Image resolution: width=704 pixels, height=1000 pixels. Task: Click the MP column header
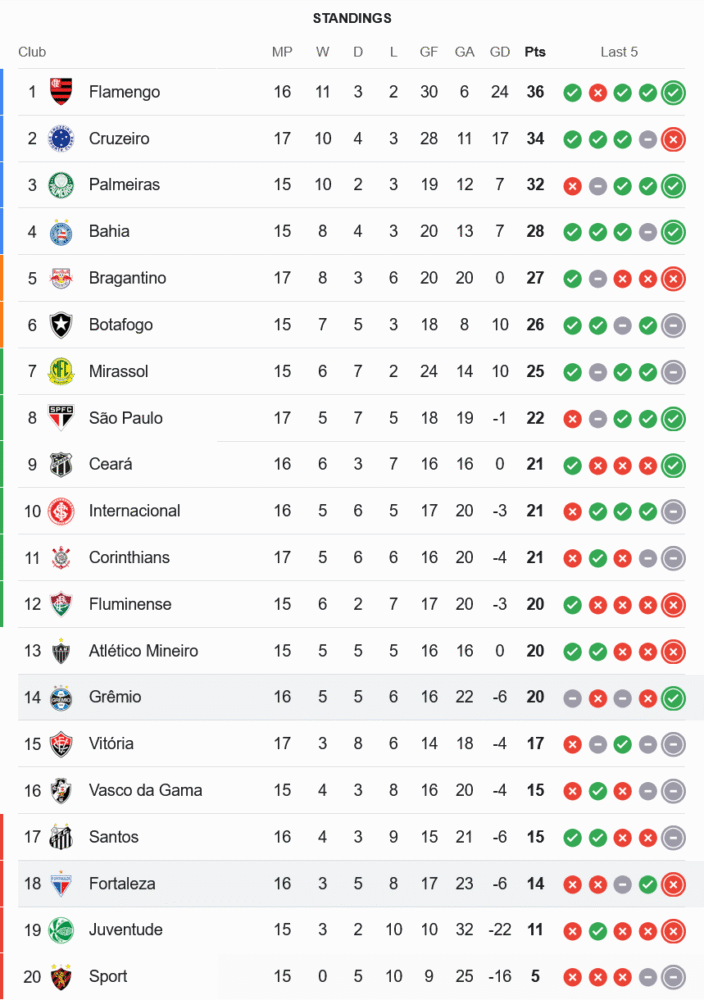point(282,52)
